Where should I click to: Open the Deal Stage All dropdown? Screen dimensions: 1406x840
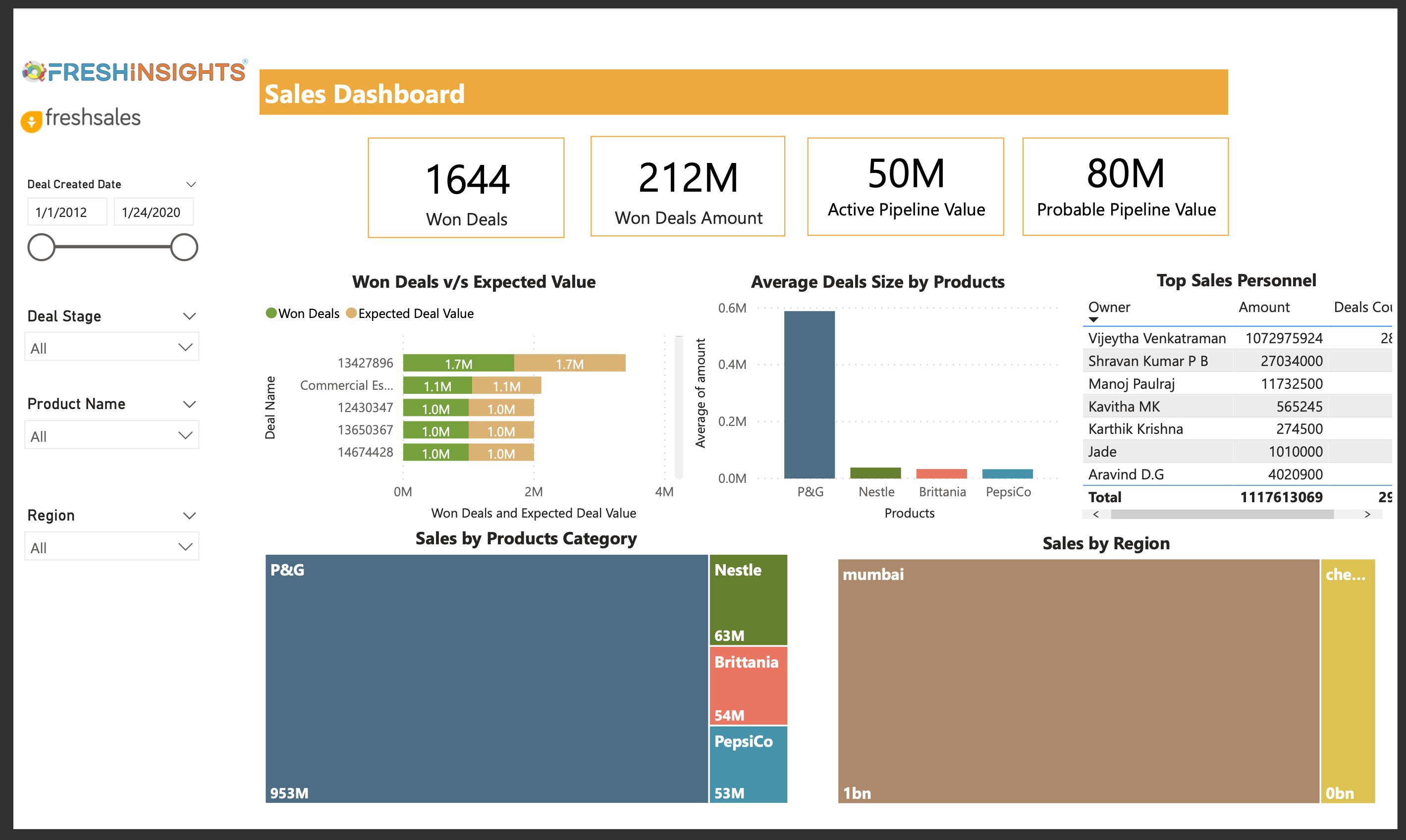[x=112, y=348]
